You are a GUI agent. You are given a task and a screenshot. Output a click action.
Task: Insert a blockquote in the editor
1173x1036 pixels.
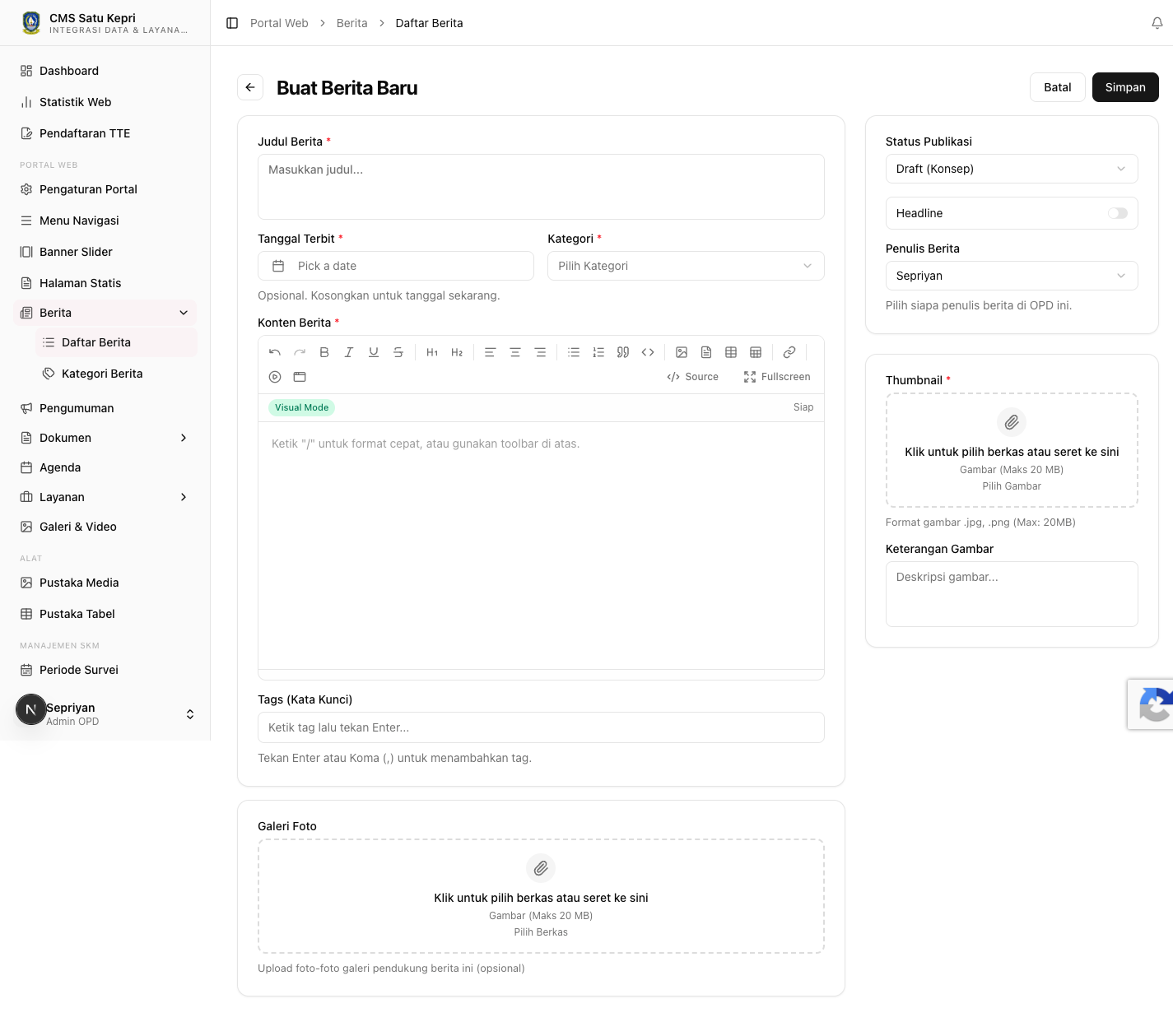[623, 352]
